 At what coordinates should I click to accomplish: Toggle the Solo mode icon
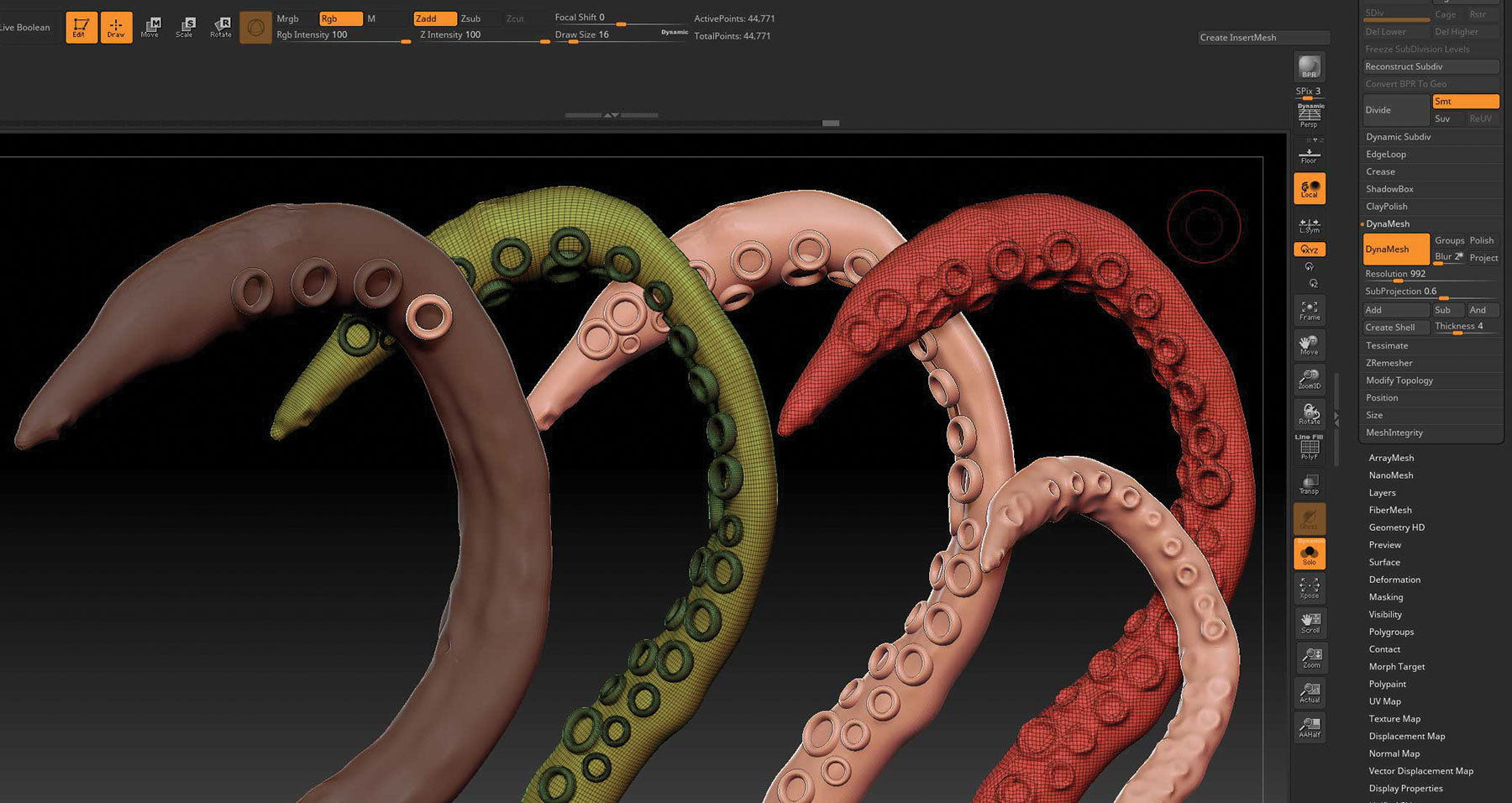[x=1310, y=554]
